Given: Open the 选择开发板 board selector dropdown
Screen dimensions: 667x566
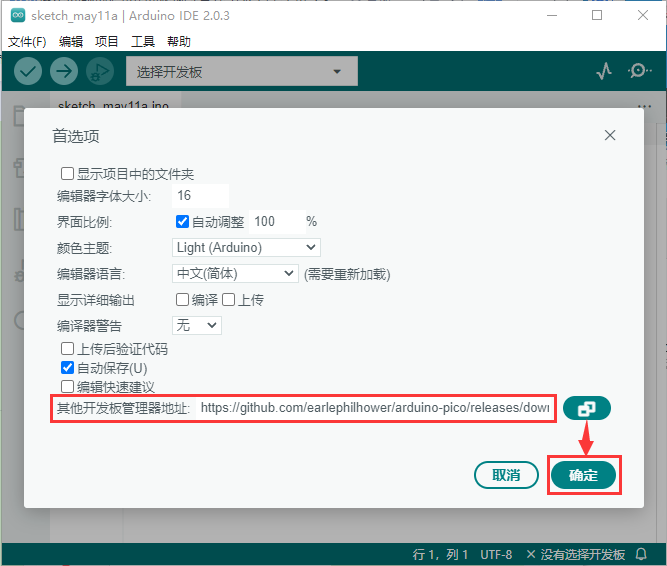Looking at the screenshot, I should [242, 71].
